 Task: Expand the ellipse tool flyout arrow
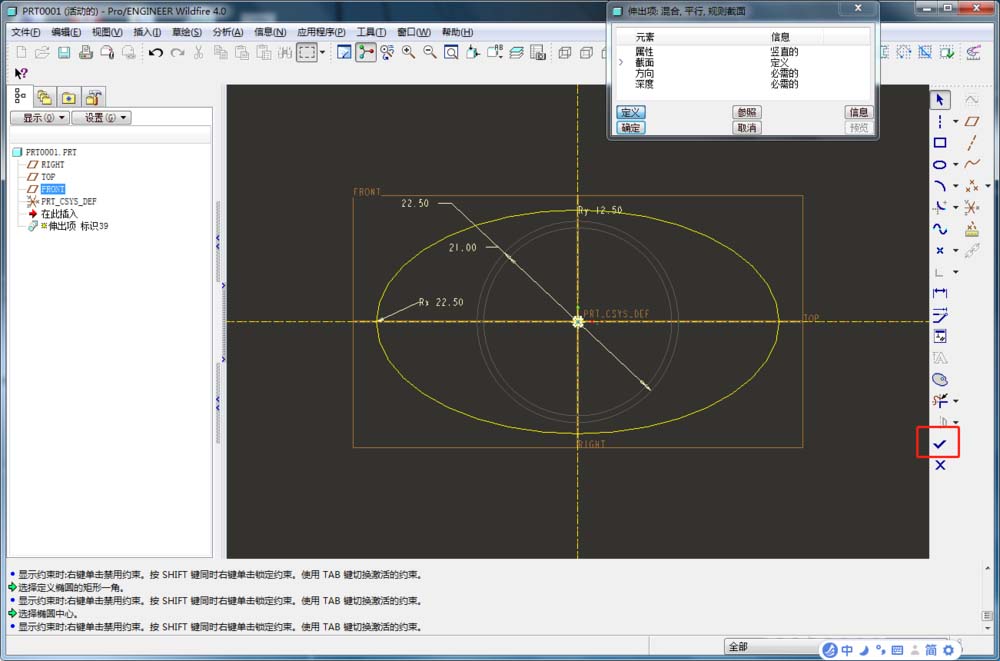[x=955, y=165]
